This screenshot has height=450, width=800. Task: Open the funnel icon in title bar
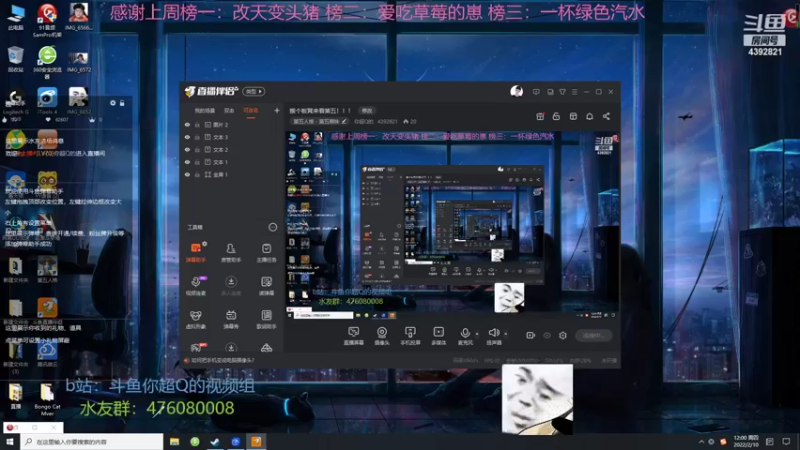click(562, 92)
